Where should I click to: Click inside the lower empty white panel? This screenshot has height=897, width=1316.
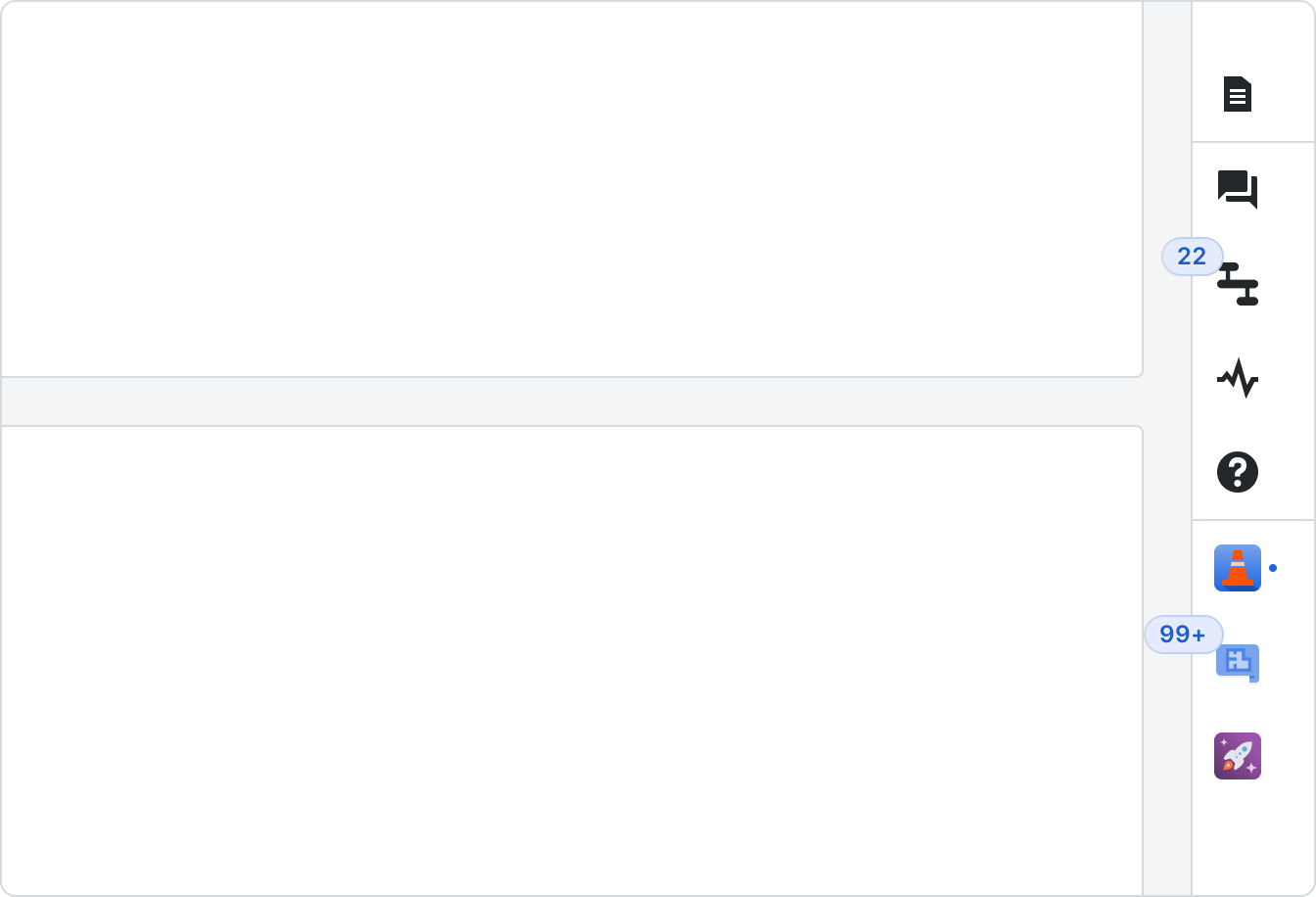click(x=568, y=656)
